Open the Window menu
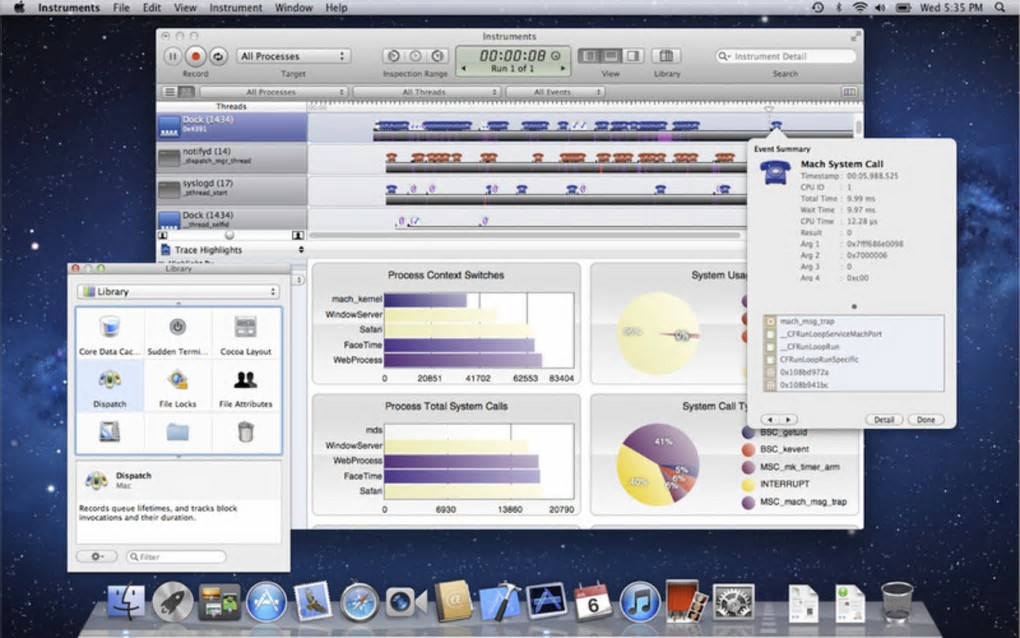1020x638 pixels. (x=293, y=8)
